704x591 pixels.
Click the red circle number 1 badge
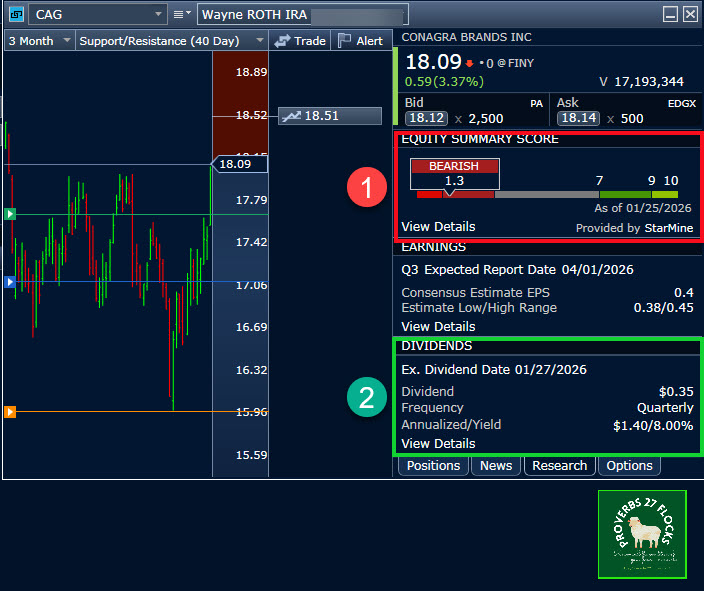pos(365,189)
